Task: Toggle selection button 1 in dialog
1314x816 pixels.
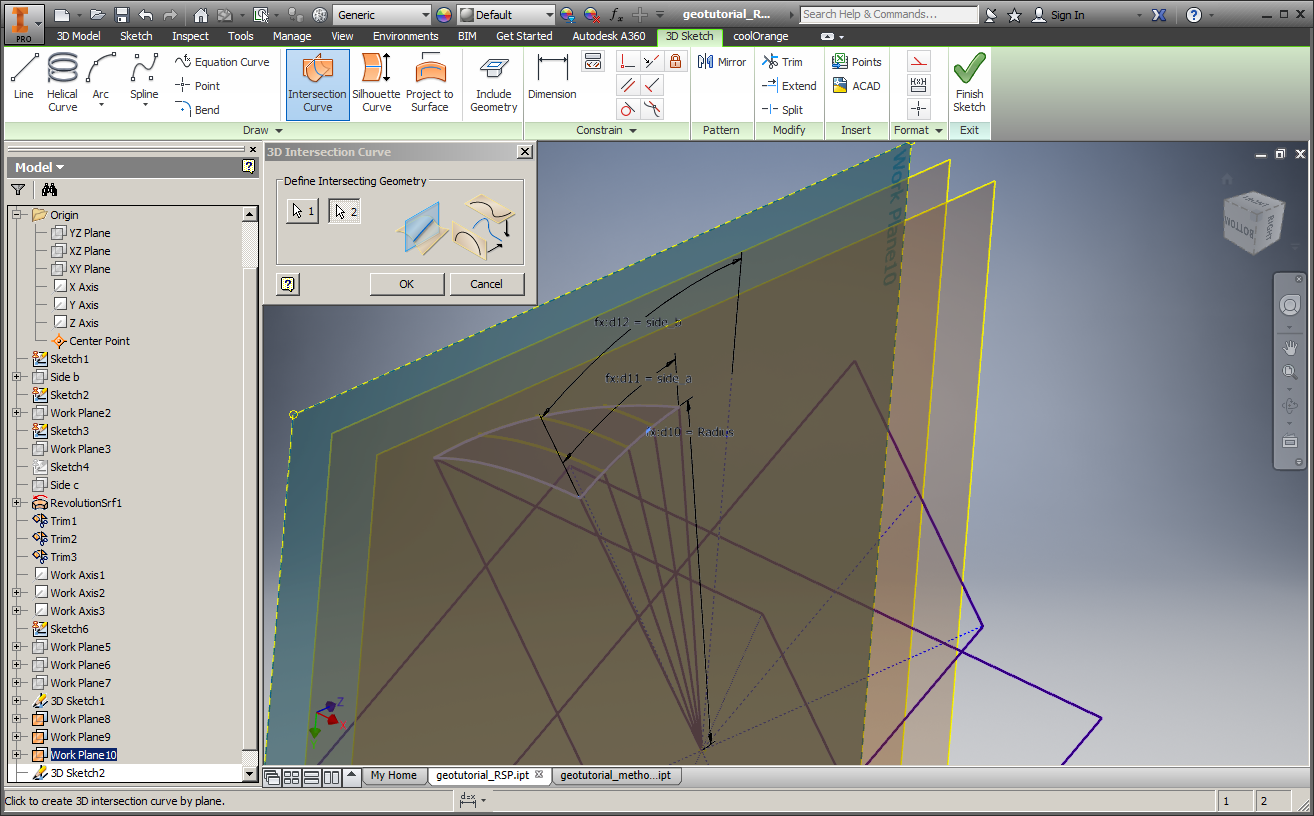Action: coord(302,211)
